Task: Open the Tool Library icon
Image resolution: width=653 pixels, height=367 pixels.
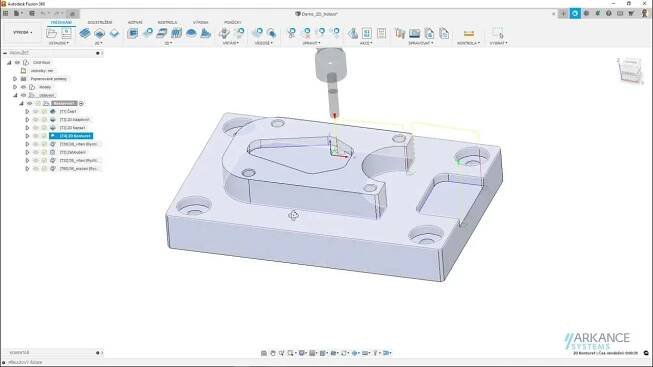Action: pyautogui.click(x=400, y=33)
